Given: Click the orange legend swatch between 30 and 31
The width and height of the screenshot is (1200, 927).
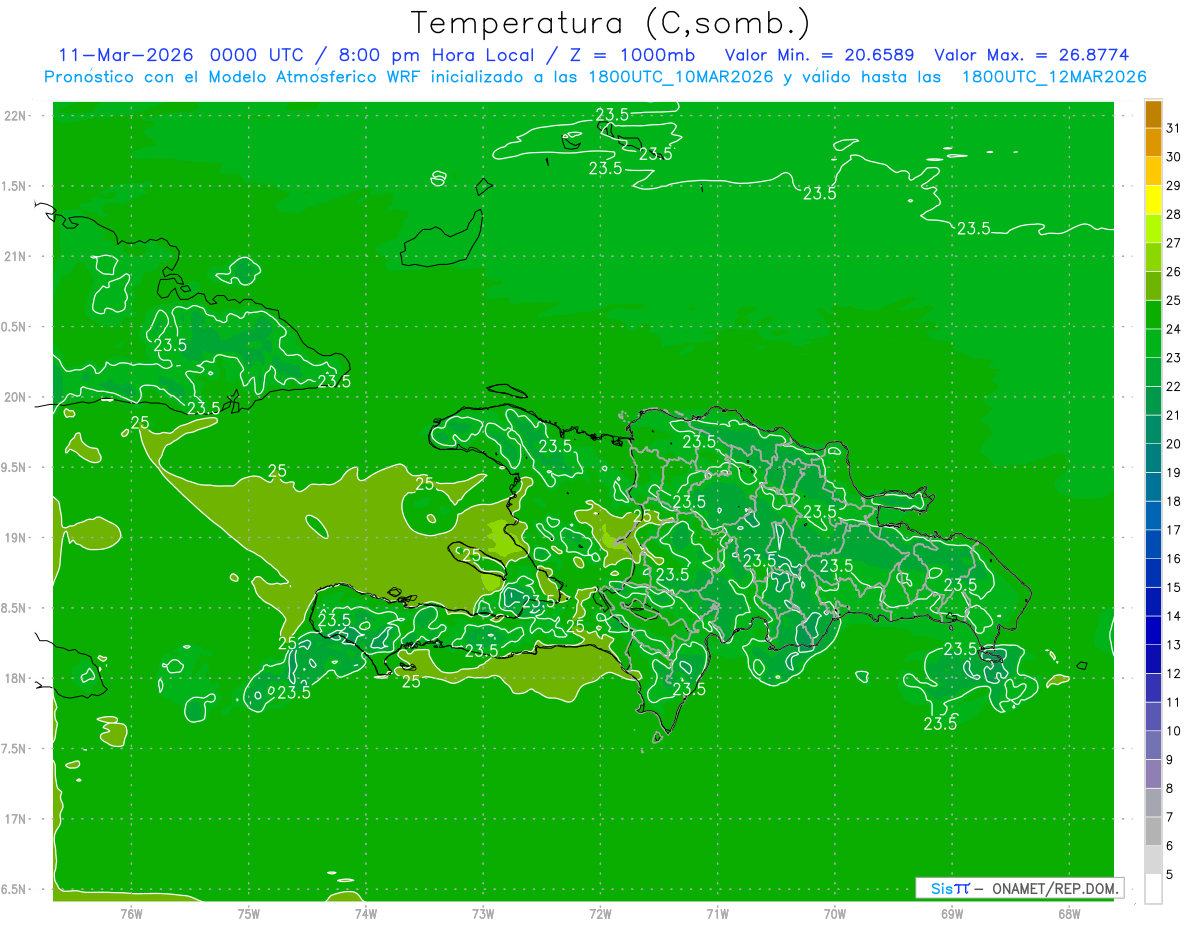Looking at the screenshot, I should coord(1153,142).
